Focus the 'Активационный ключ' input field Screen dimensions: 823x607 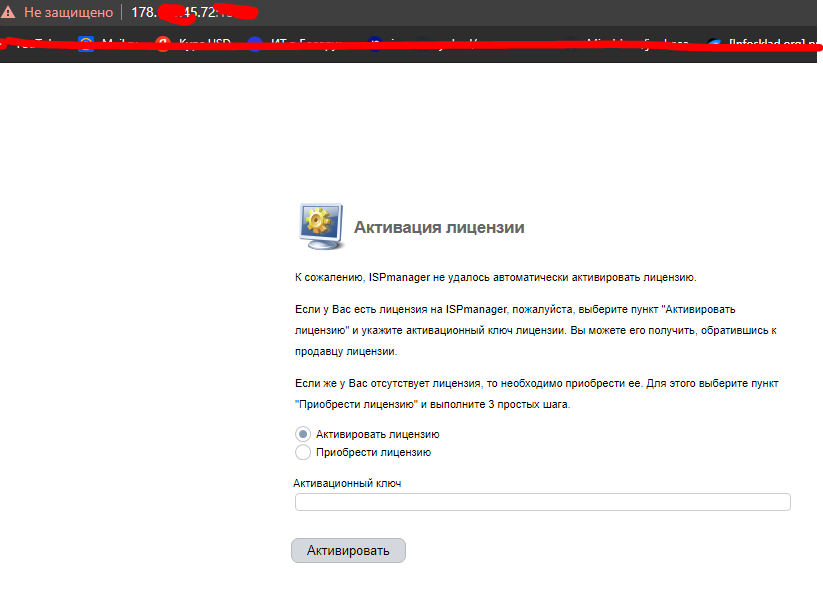(543, 502)
